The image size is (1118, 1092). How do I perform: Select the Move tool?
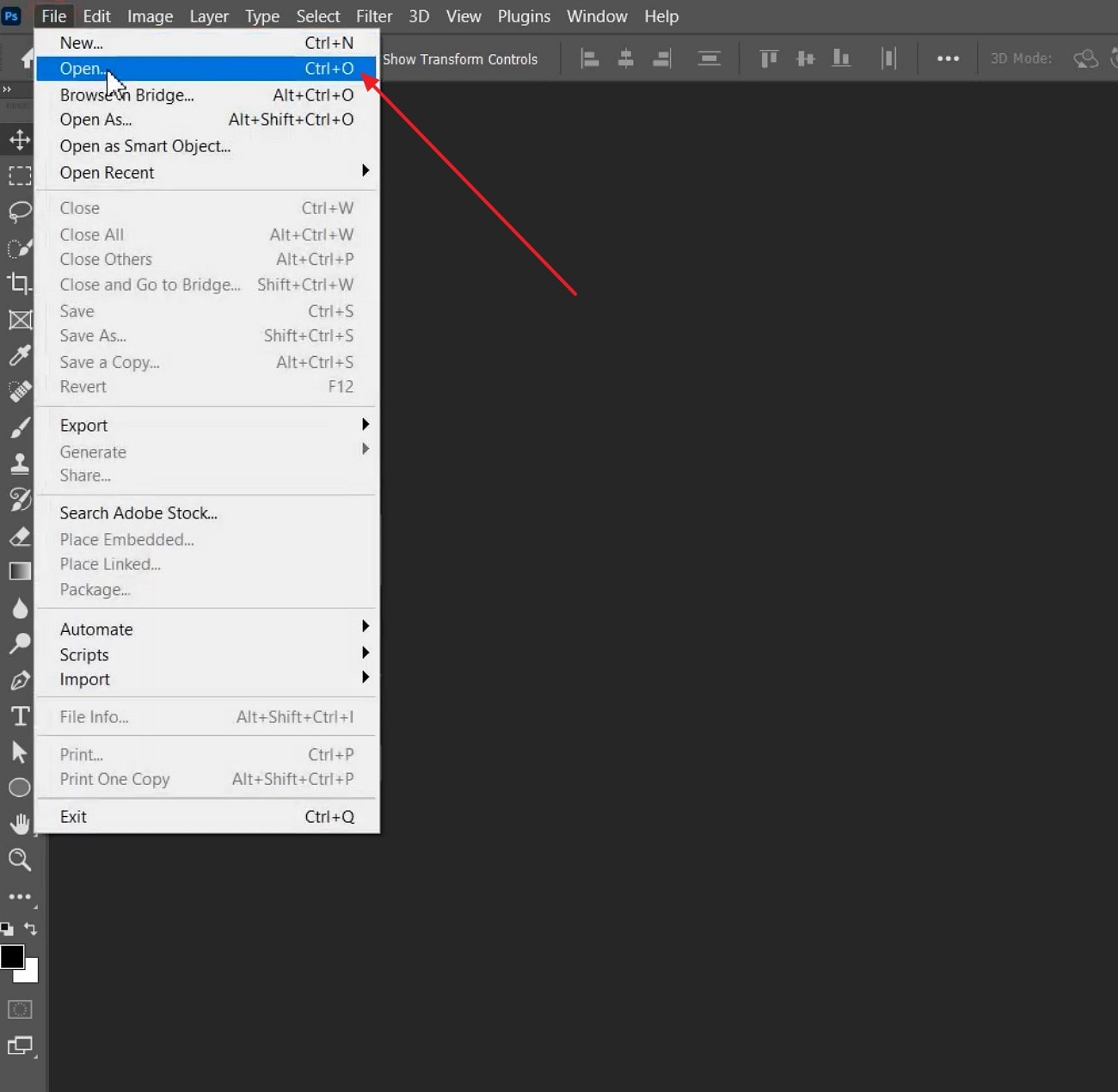point(19,139)
